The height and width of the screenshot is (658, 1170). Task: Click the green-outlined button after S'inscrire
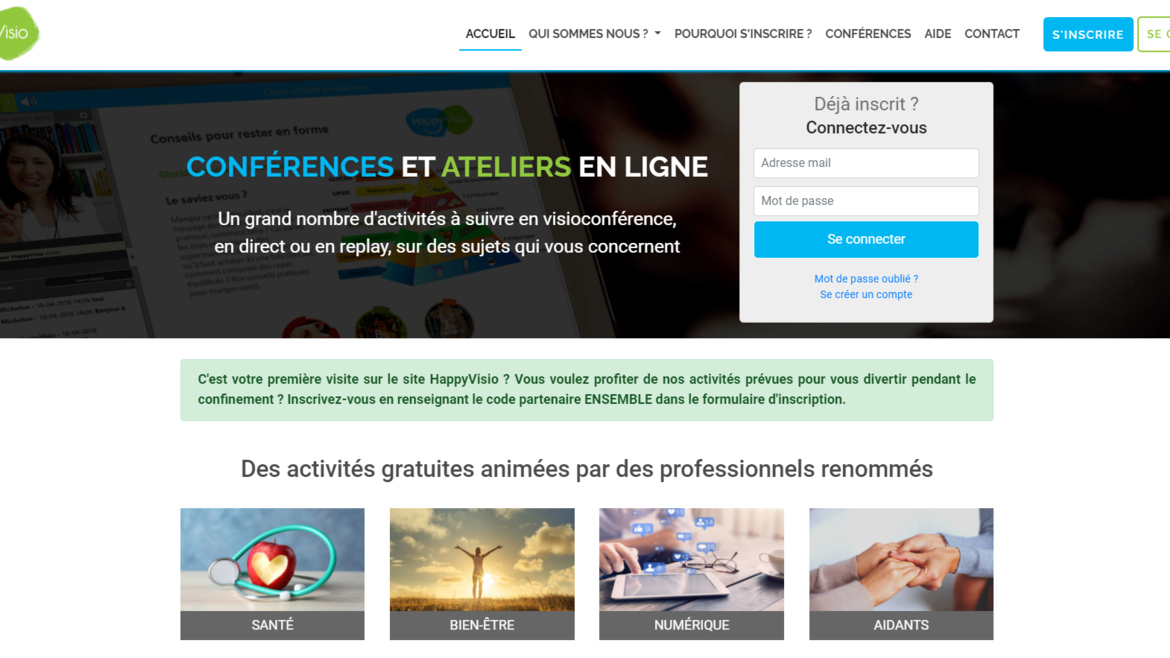[1154, 34]
